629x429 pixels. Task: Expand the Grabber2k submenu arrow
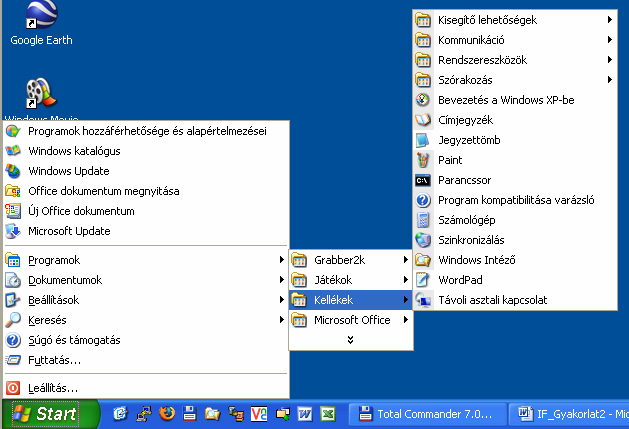[406, 260]
